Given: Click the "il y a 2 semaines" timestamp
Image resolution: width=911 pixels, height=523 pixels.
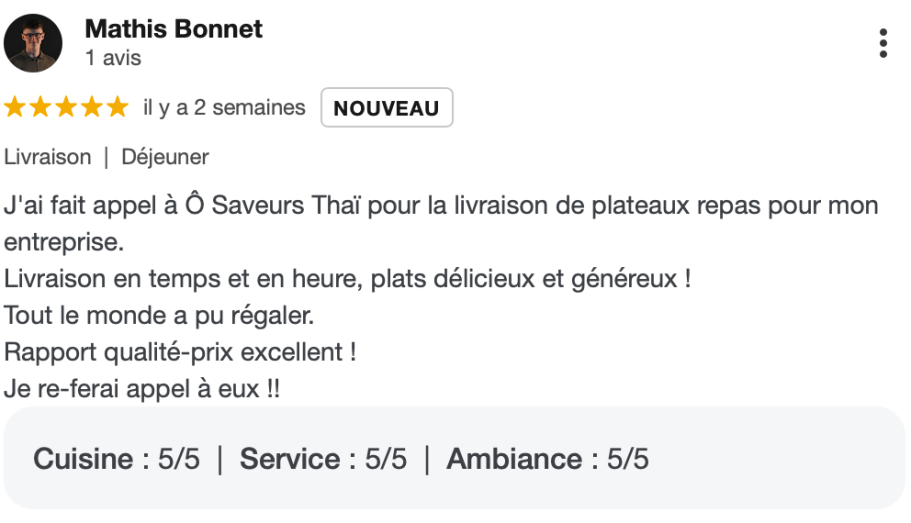Looking at the screenshot, I should 224,108.
